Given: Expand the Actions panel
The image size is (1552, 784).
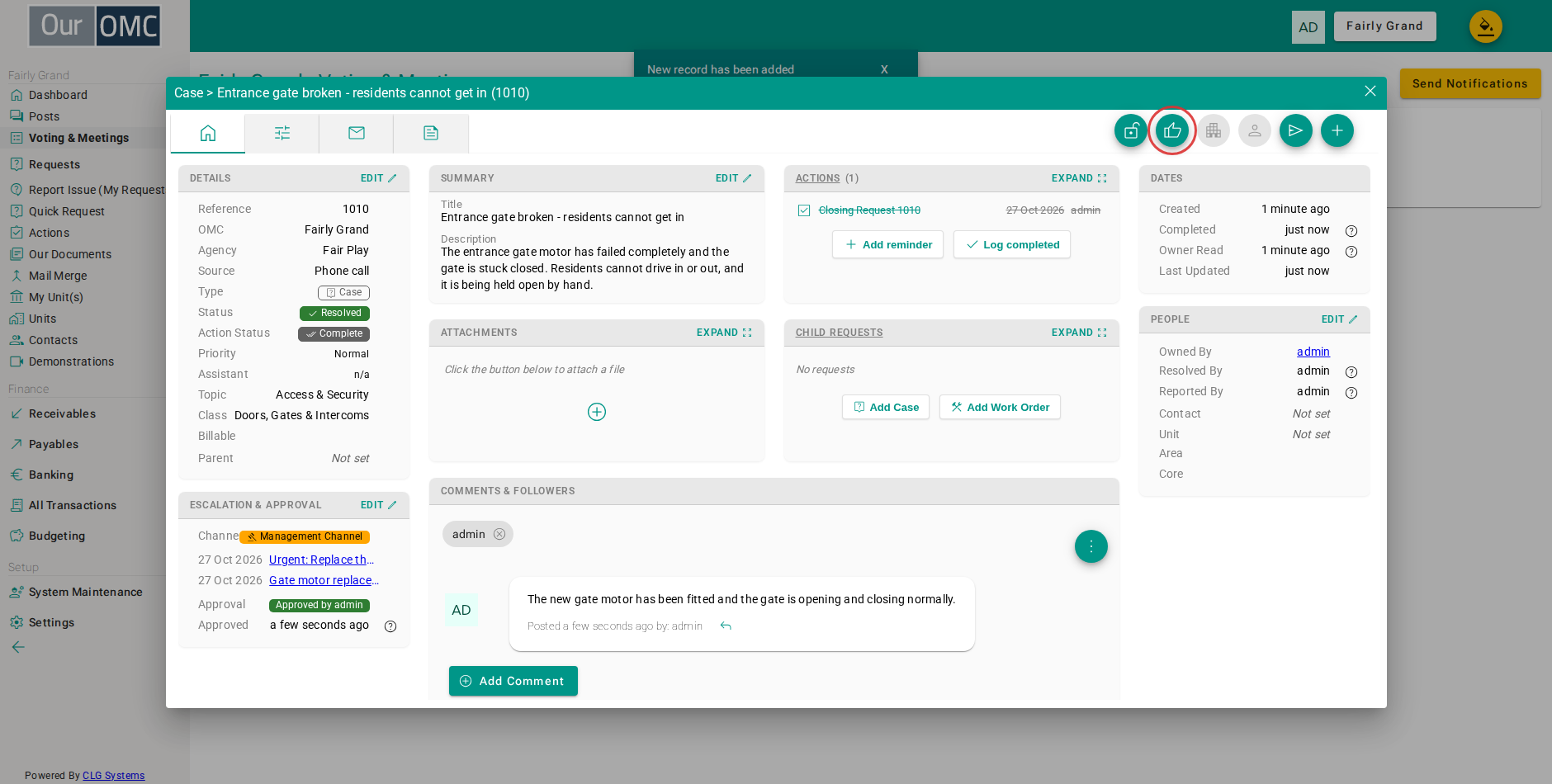Looking at the screenshot, I should (1079, 178).
